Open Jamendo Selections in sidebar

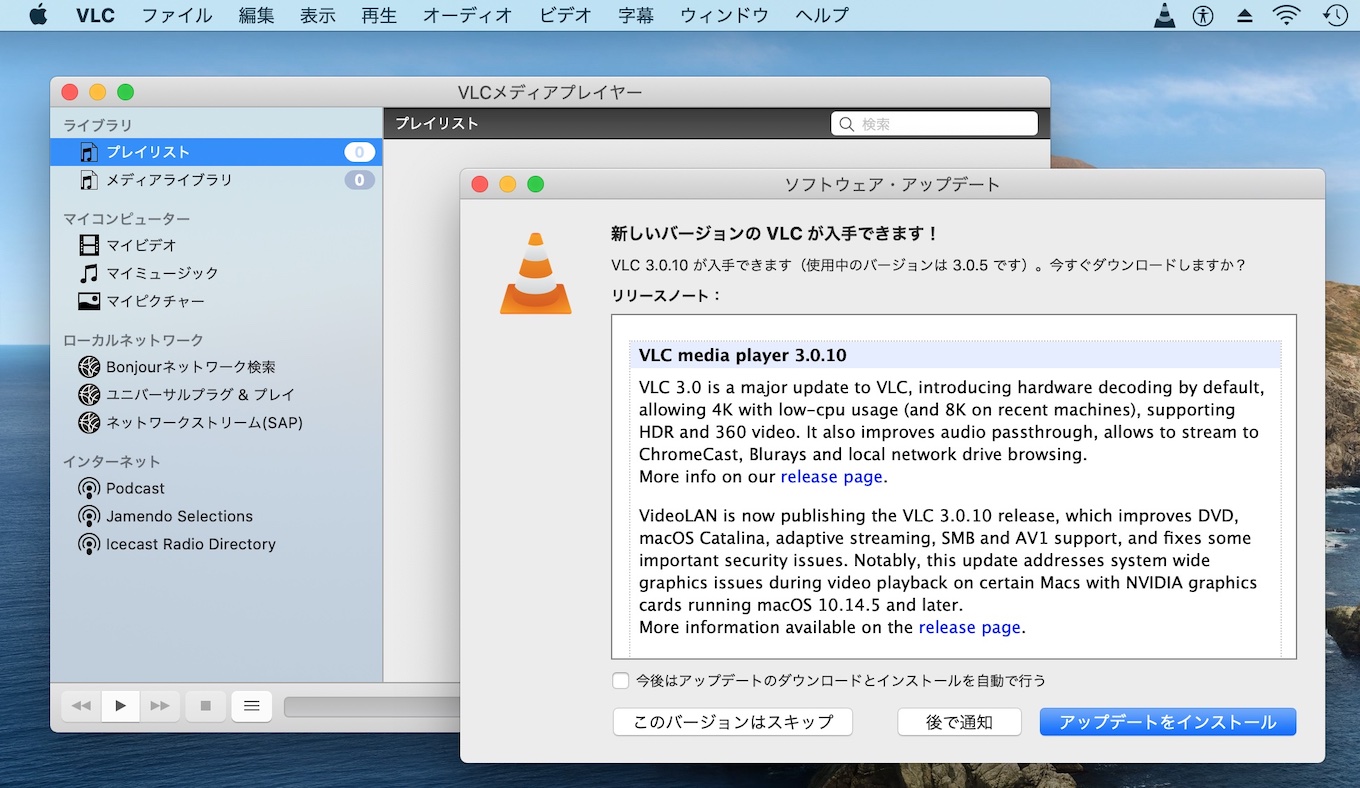216,516
